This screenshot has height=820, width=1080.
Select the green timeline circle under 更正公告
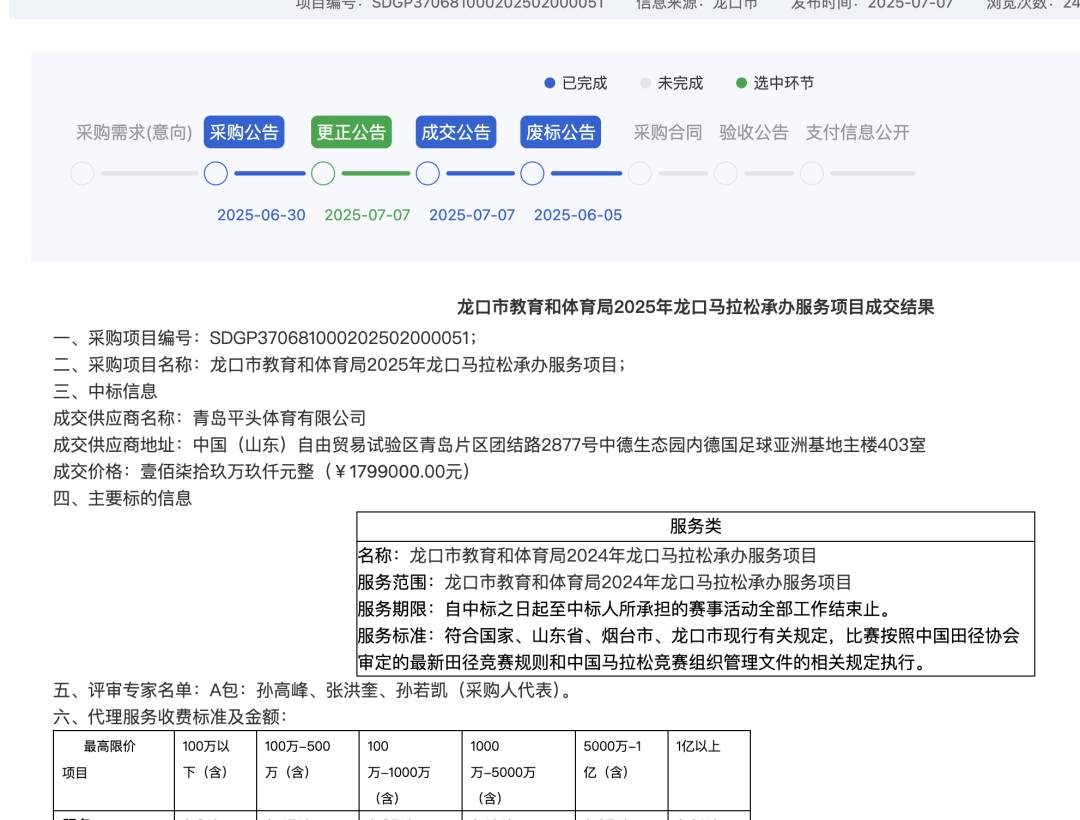pos(323,174)
